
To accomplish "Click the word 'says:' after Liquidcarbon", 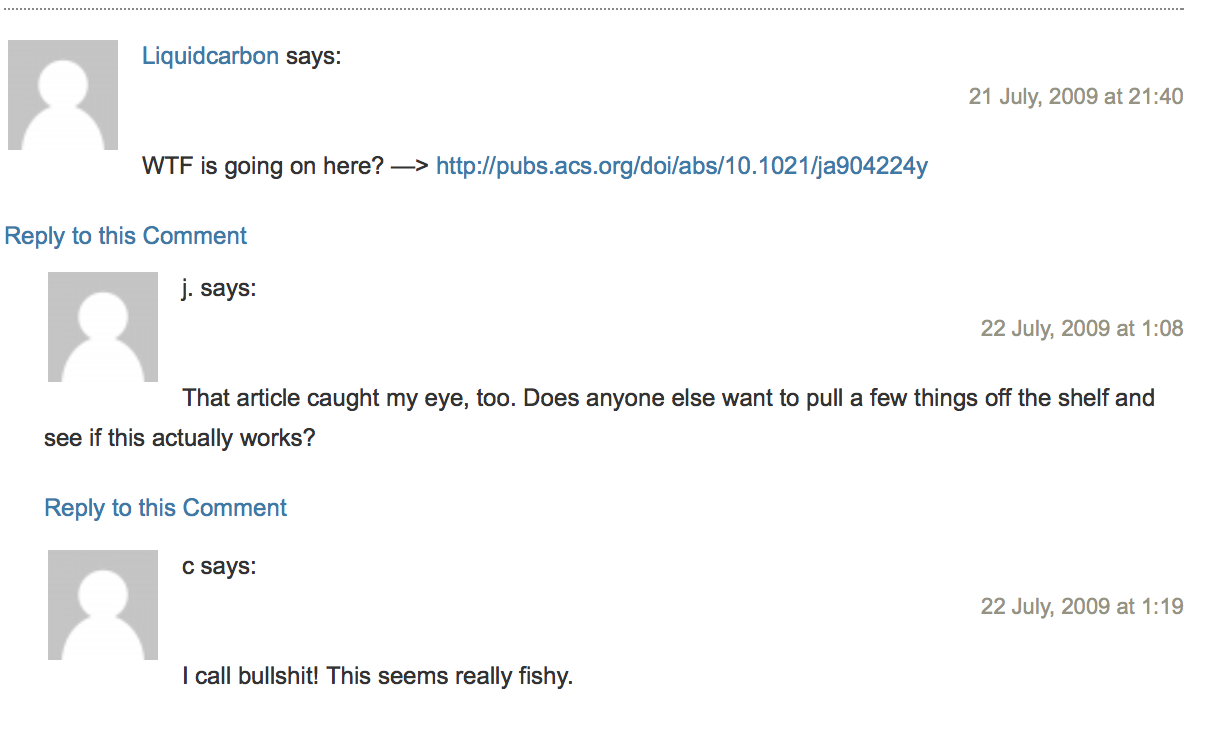I will pyautogui.click(x=314, y=56).
